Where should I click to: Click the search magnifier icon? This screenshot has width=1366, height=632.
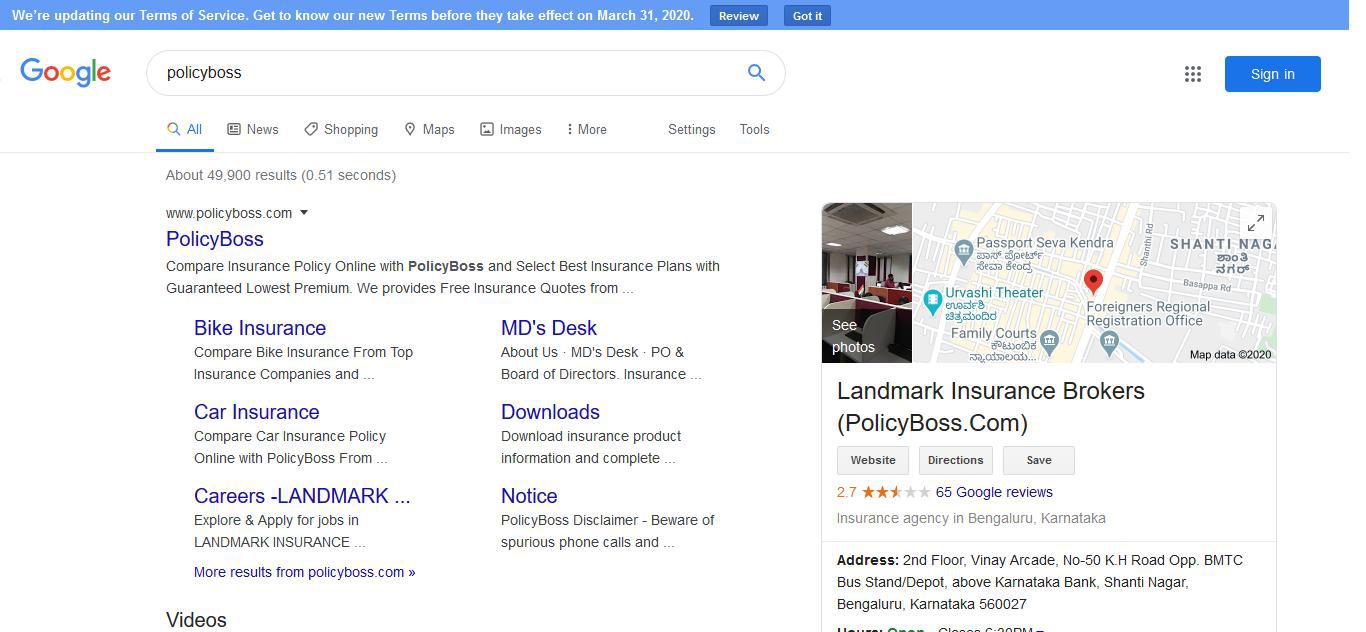coord(756,72)
